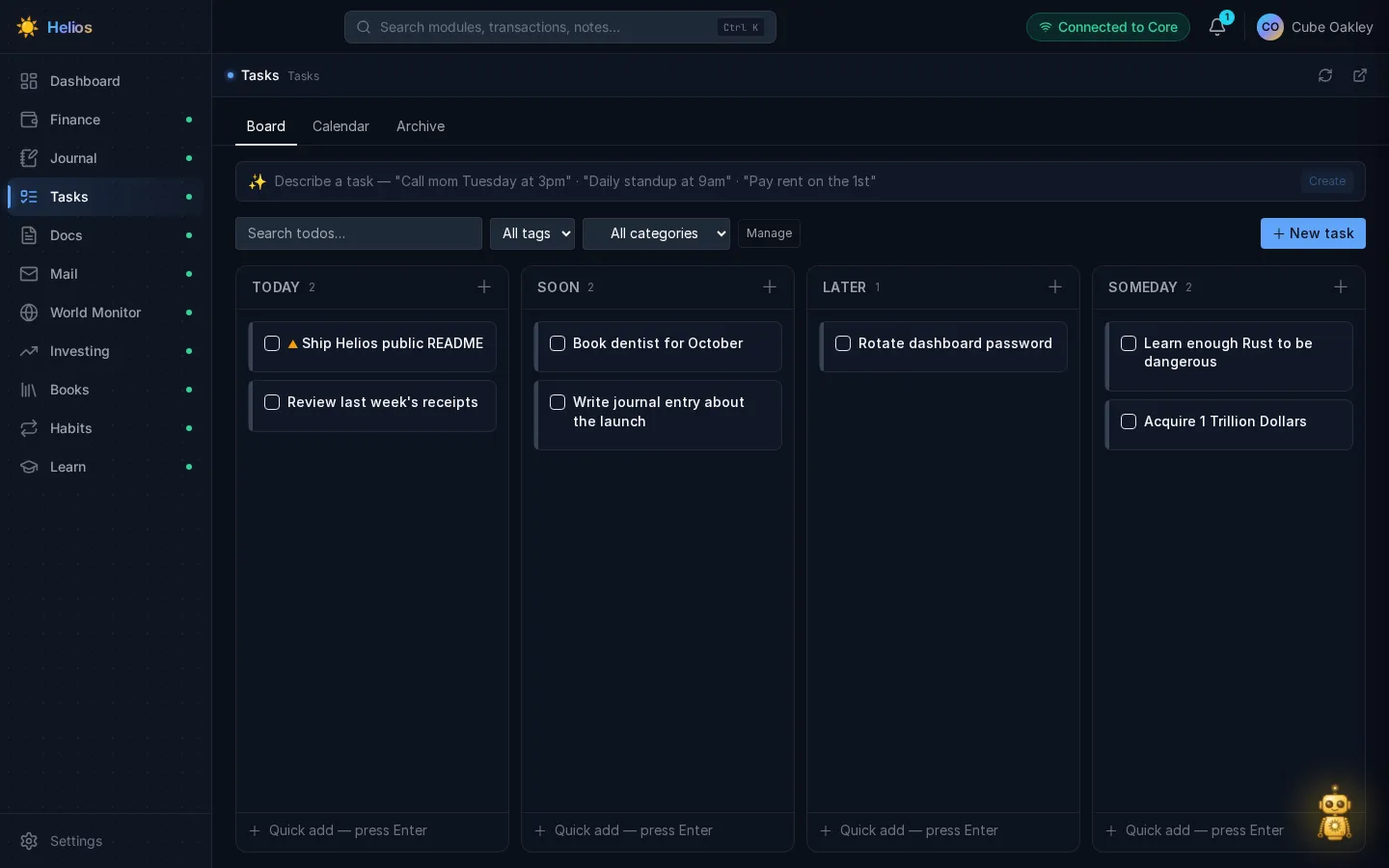Mark Write journal entry task complete
The height and width of the screenshot is (868, 1389).
[558, 402]
